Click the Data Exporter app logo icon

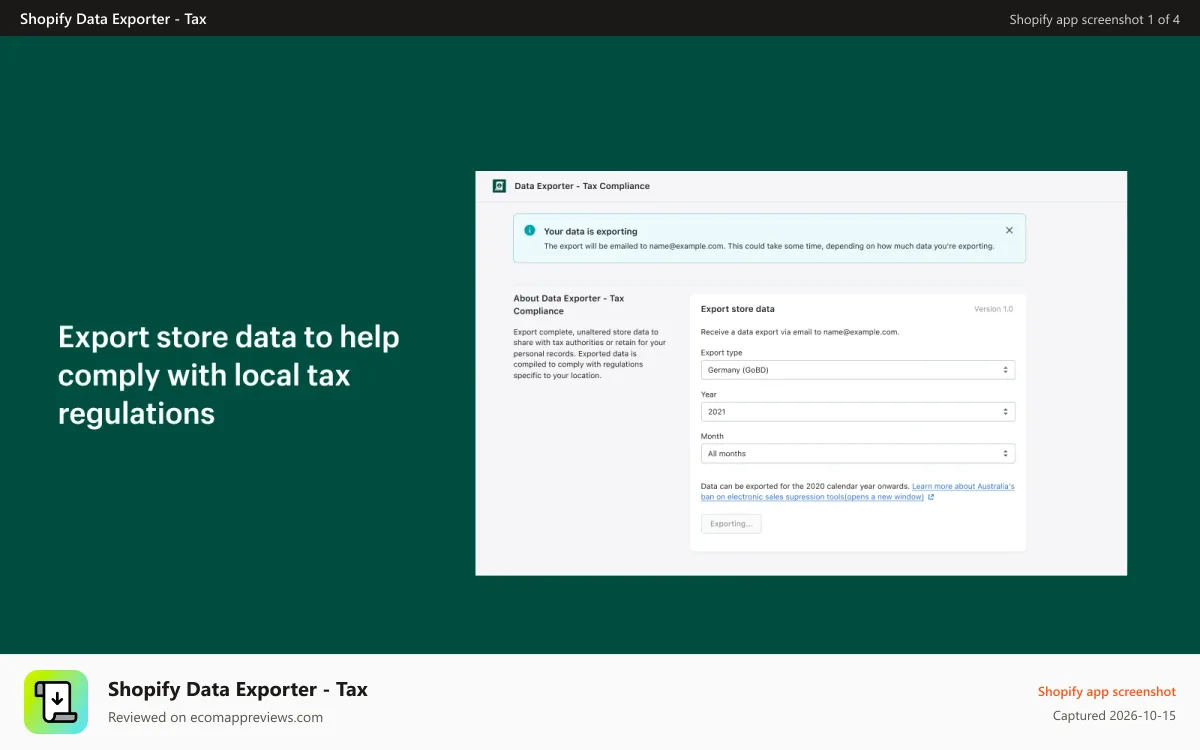pos(499,186)
